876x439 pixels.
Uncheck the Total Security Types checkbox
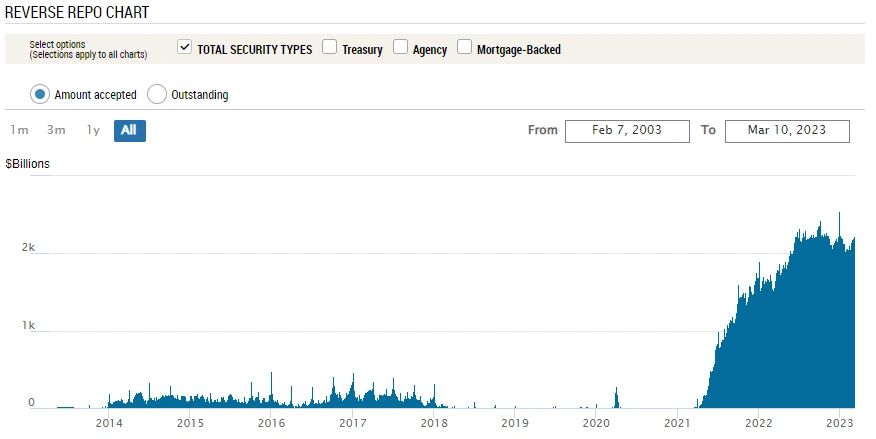pos(184,48)
